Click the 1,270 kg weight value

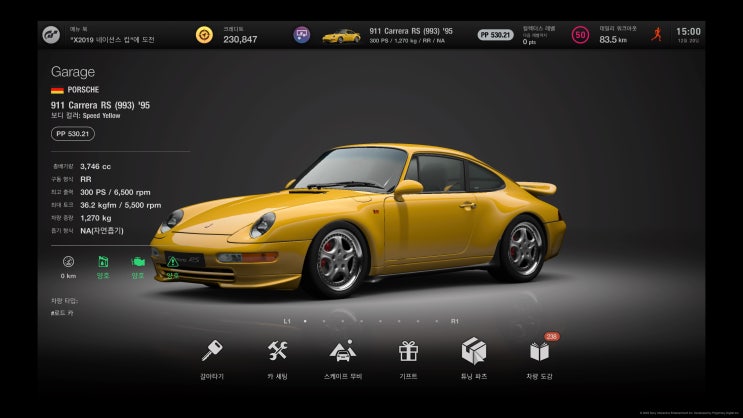point(96,218)
